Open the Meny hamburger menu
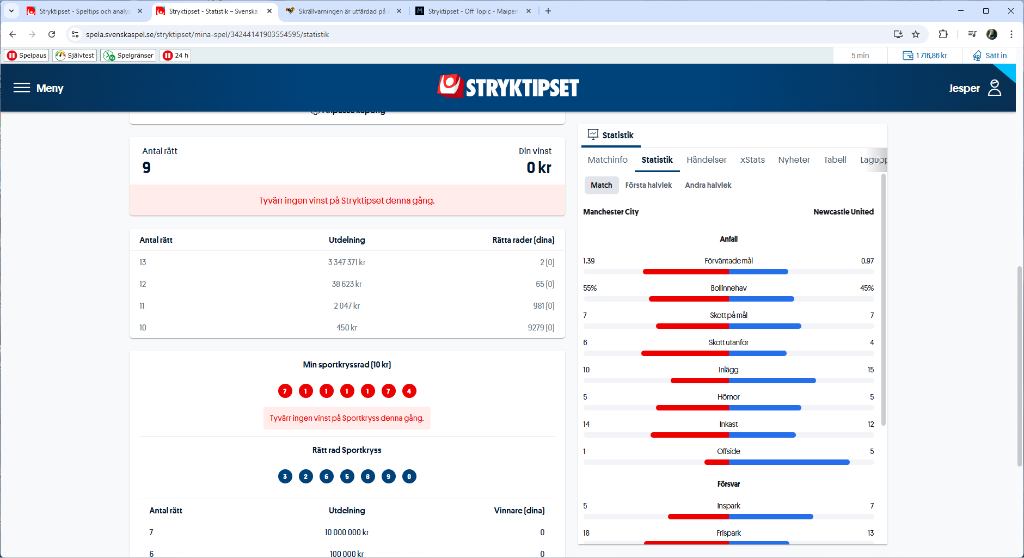The height and width of the screenshot is (558, 1024). pos(37,88)
